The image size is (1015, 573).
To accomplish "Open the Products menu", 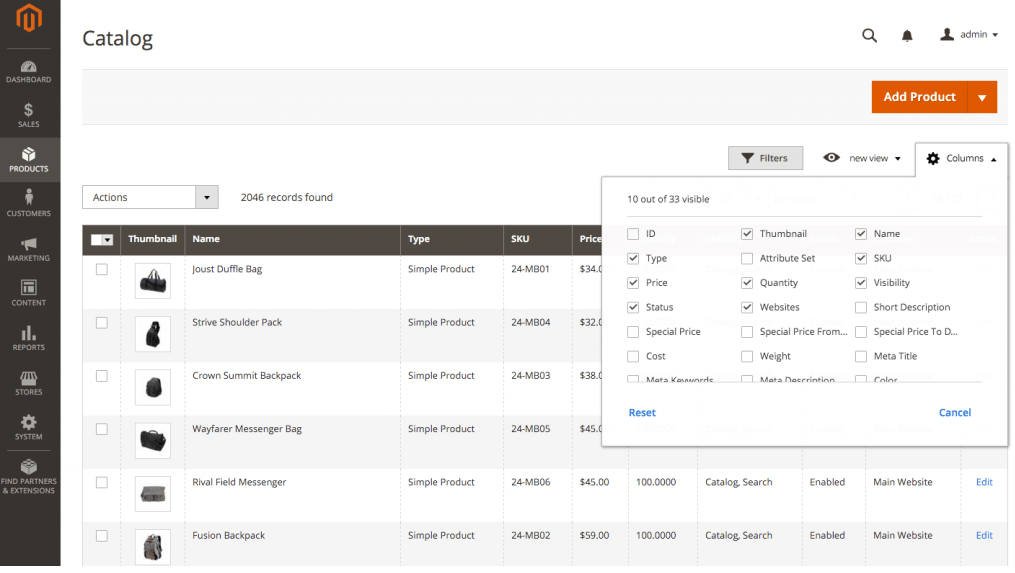I will coord(28,160).
